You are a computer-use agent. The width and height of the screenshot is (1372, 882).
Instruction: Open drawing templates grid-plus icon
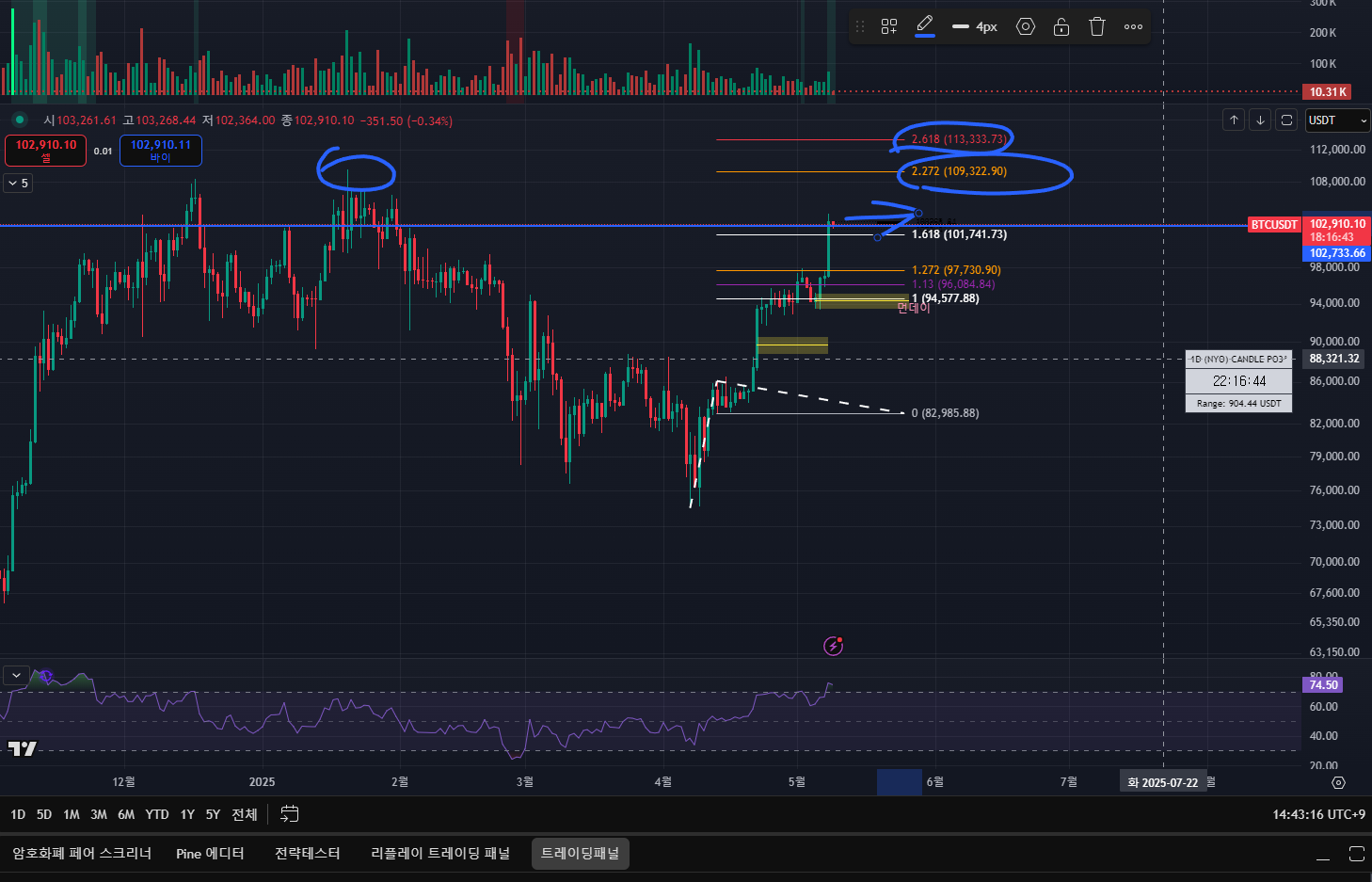pos(889,26)
